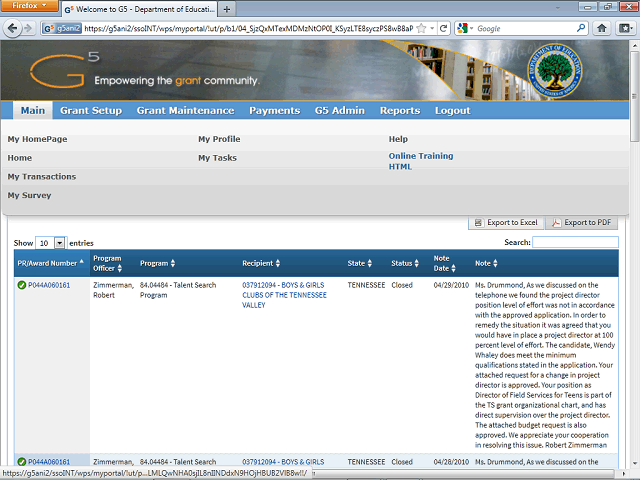
Task: Click the browser address bar URL
Action: tap(249, 28)
